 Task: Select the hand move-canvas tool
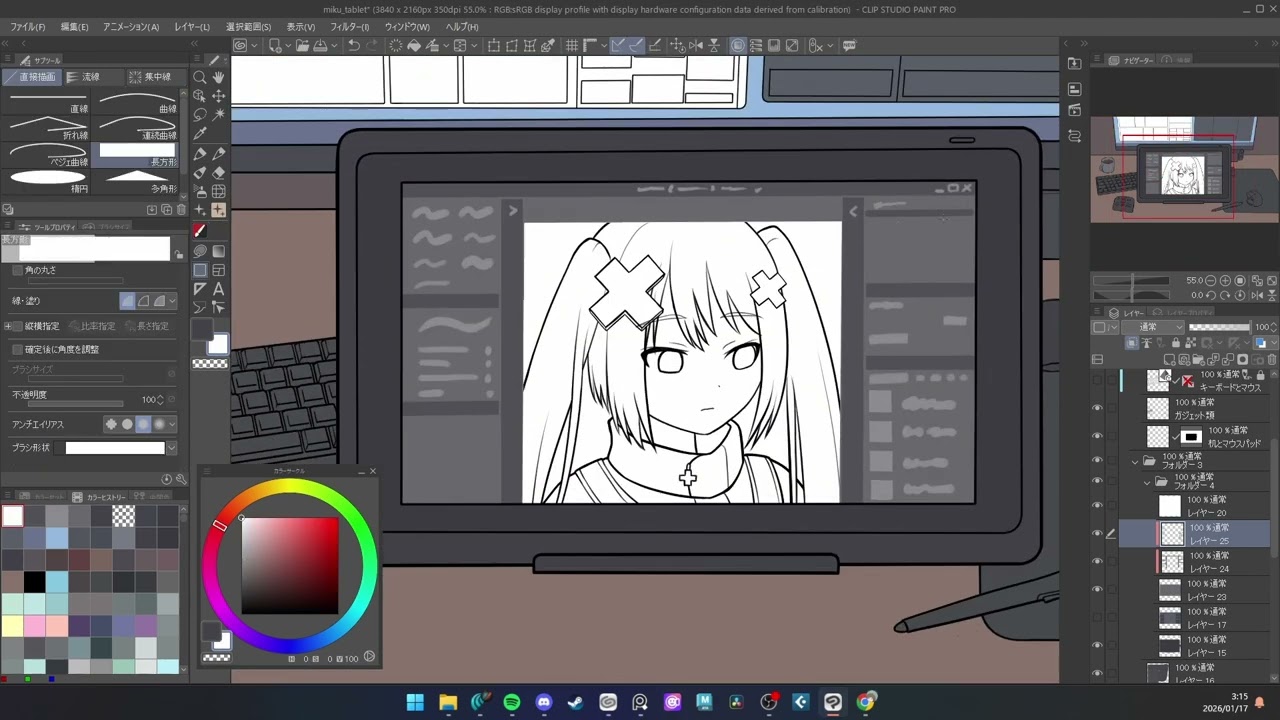(x=219, y=77)
